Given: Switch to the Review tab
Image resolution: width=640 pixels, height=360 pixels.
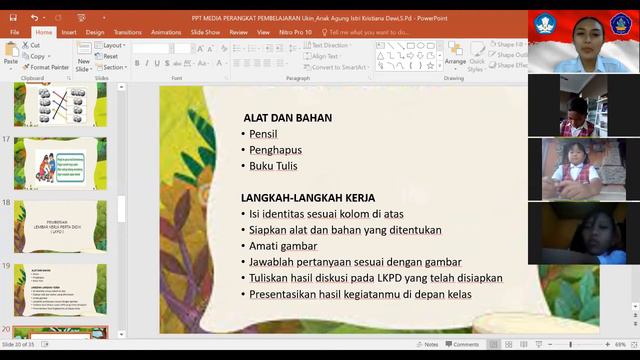Looking at the screenshot, I should (238, 32).
